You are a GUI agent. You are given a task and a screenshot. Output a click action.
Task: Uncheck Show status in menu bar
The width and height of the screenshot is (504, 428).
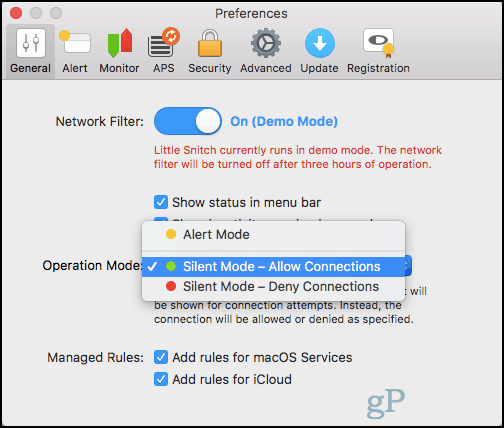coord(161,202)
